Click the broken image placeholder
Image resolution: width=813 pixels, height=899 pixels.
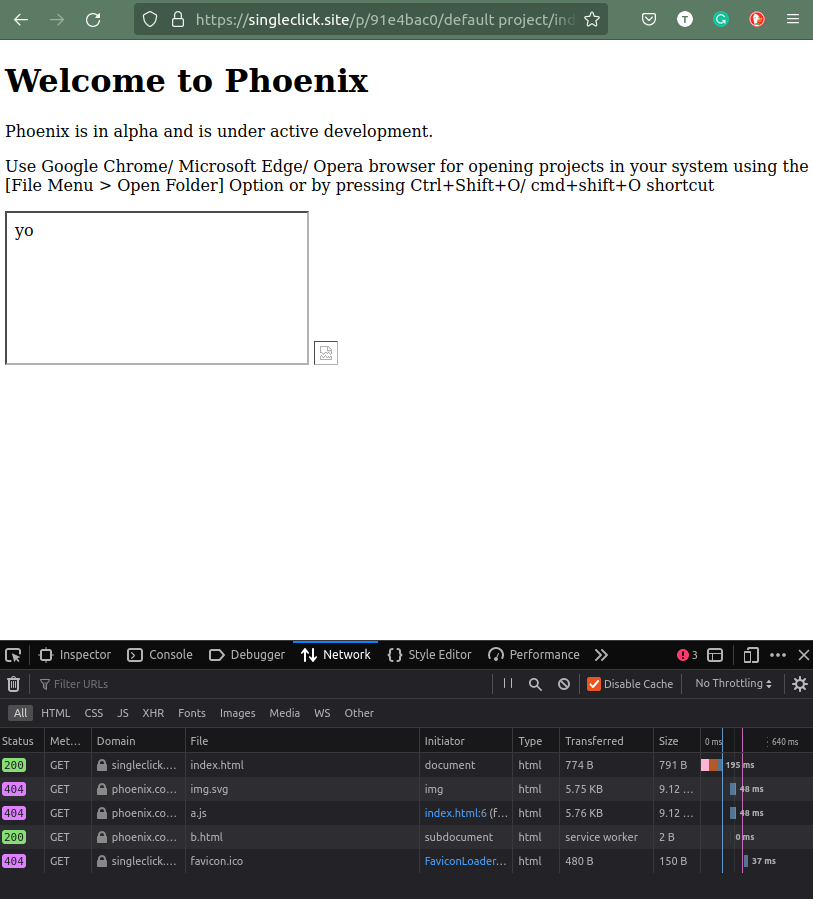point(326,353)
